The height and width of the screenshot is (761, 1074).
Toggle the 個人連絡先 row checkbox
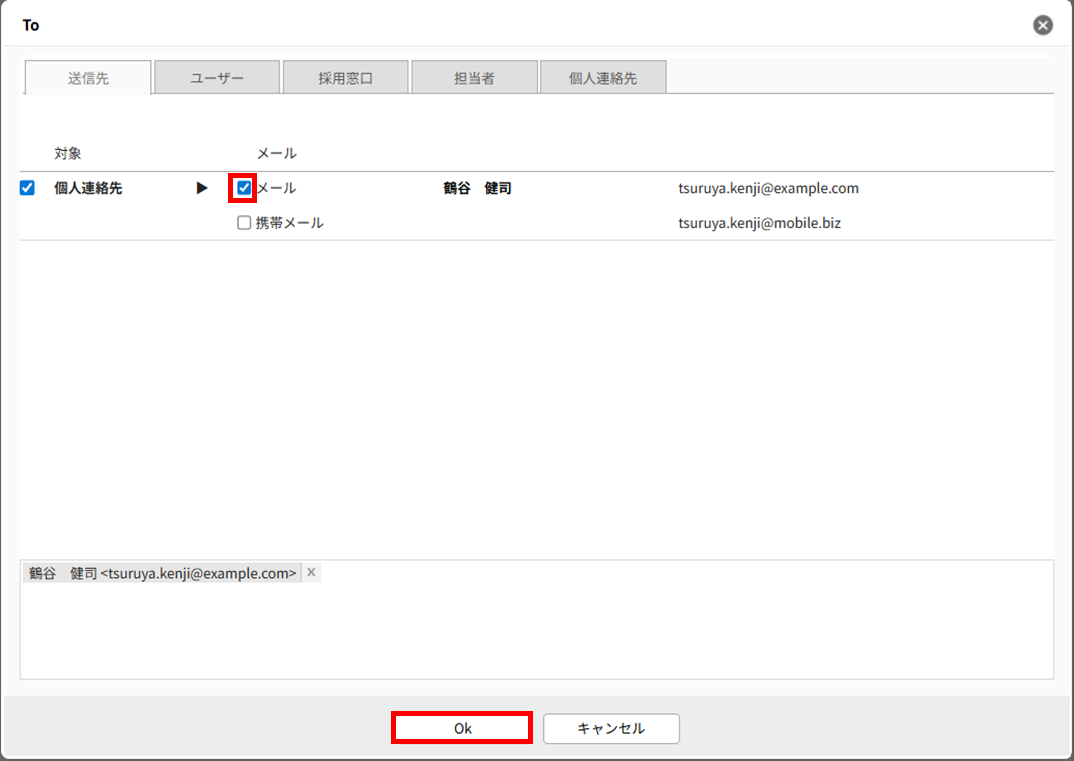[x=27, y=188]
